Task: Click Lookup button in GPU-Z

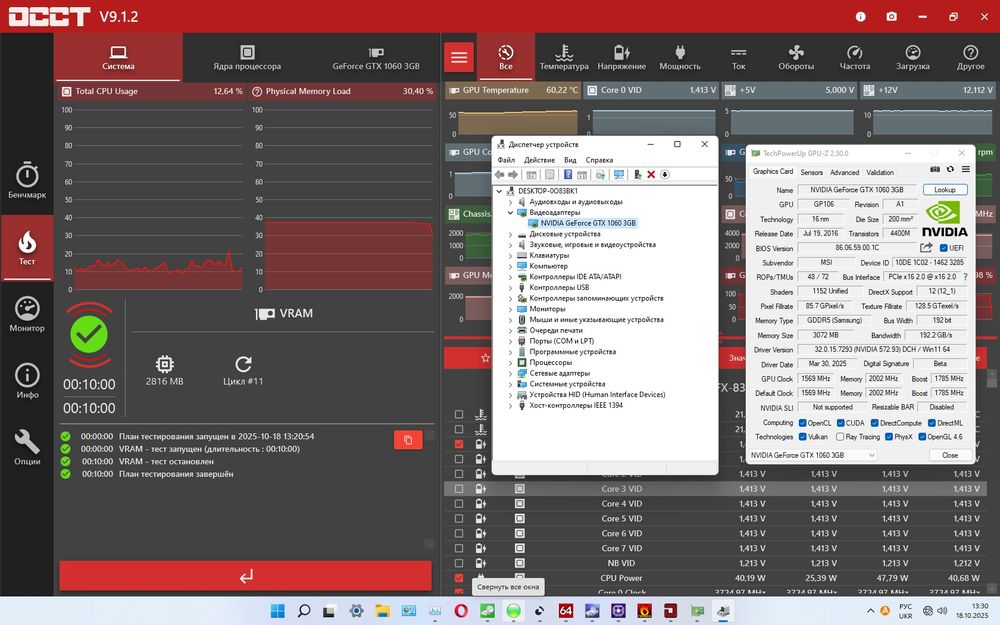Action: point(945,189)
